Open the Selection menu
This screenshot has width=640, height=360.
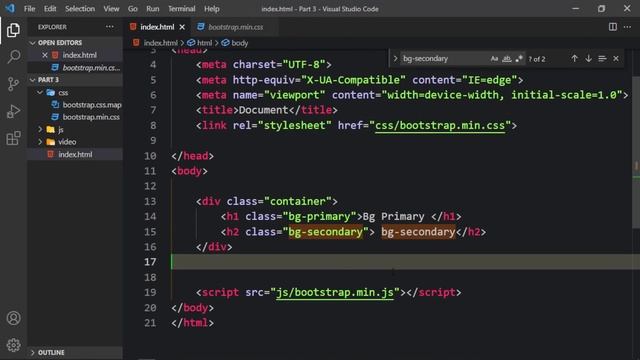(x=80, y=9)
